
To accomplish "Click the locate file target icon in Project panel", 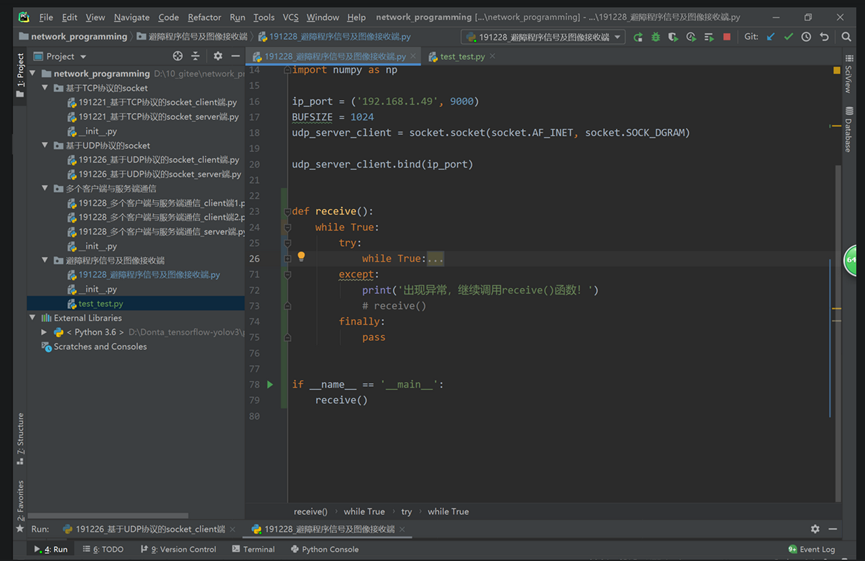I will (178, 57).
